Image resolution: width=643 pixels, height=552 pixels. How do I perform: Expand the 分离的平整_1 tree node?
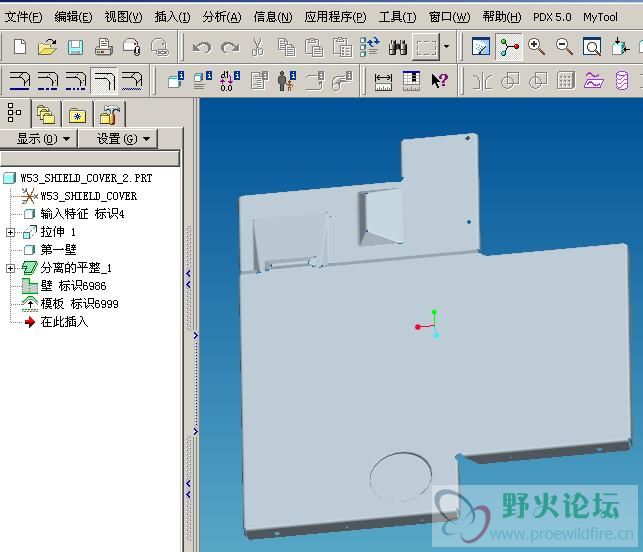coord(11,268)
